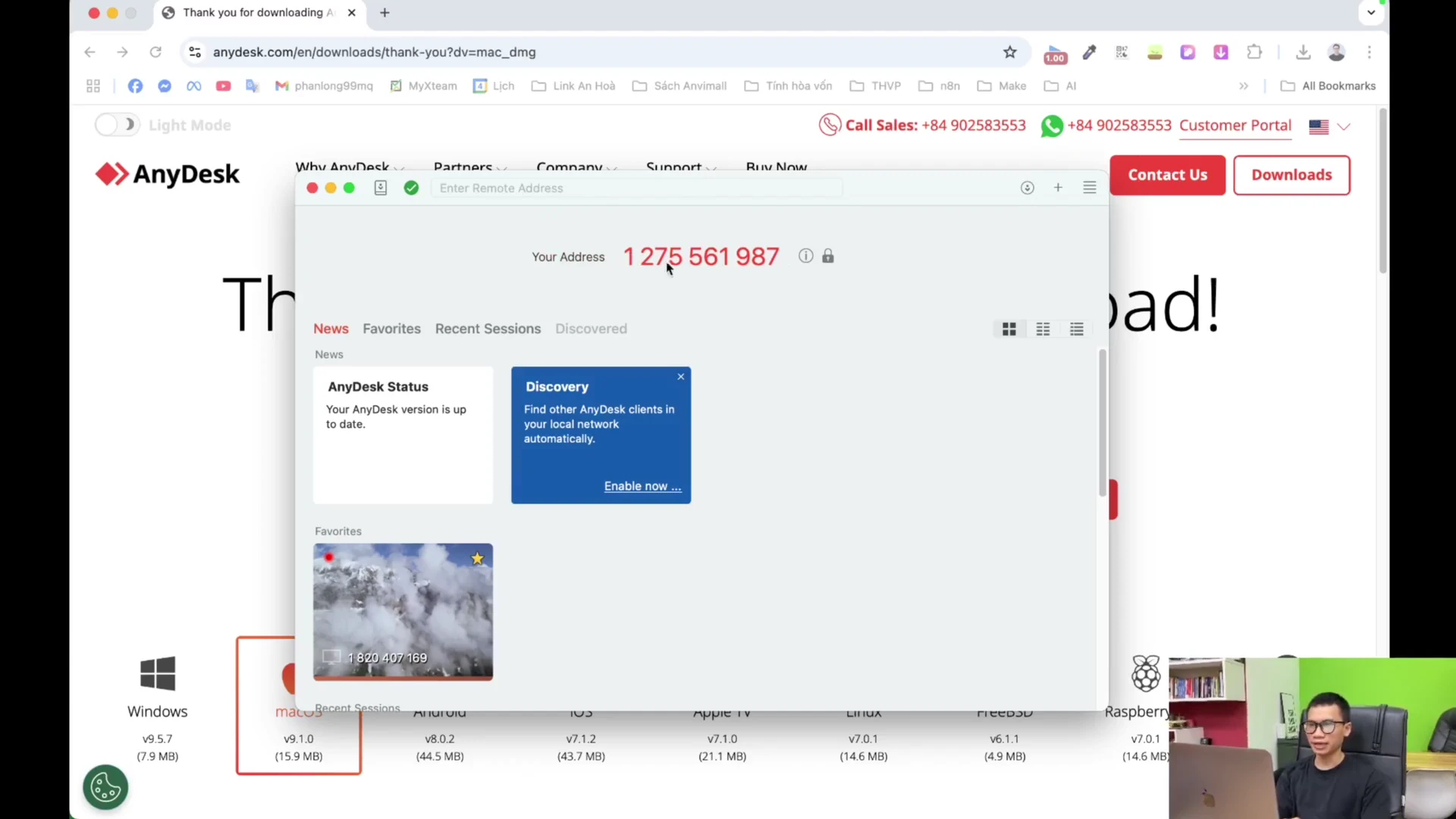The width and height of the screenshot is (1456, 819).
Task: Open the Link An Hoà bookmark folder
Action: tap(573, 86)
